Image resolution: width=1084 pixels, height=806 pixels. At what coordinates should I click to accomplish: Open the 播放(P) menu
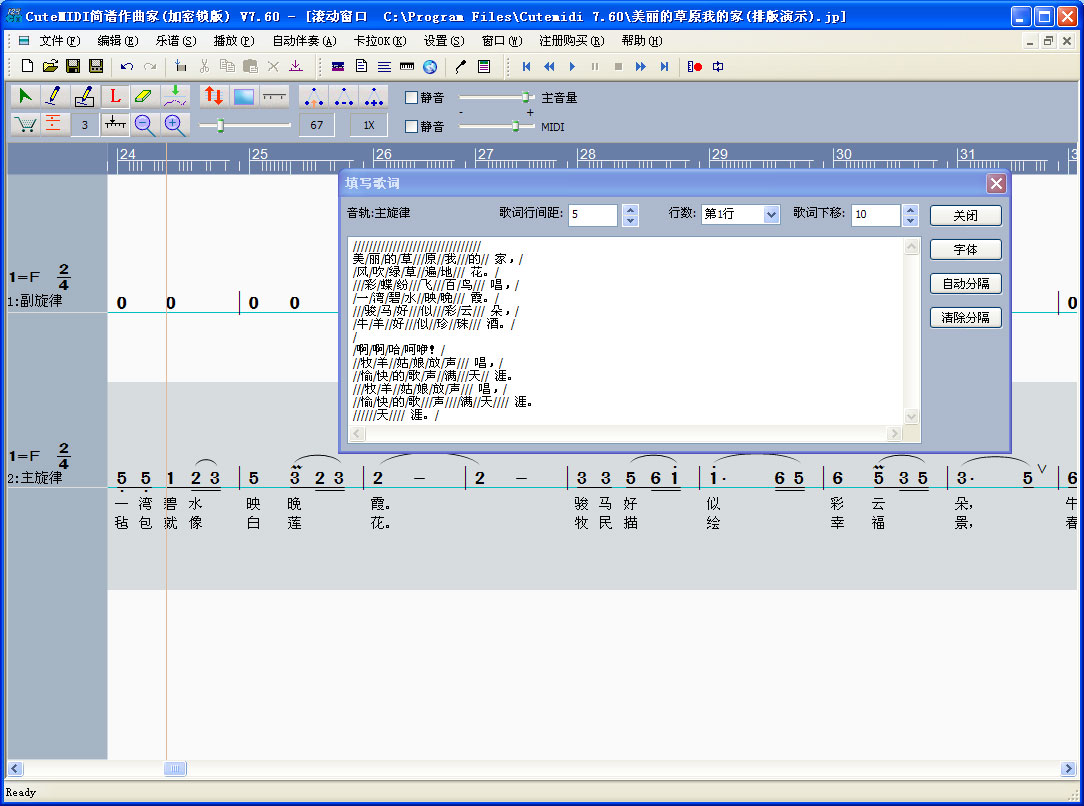[x=233, y=41]
